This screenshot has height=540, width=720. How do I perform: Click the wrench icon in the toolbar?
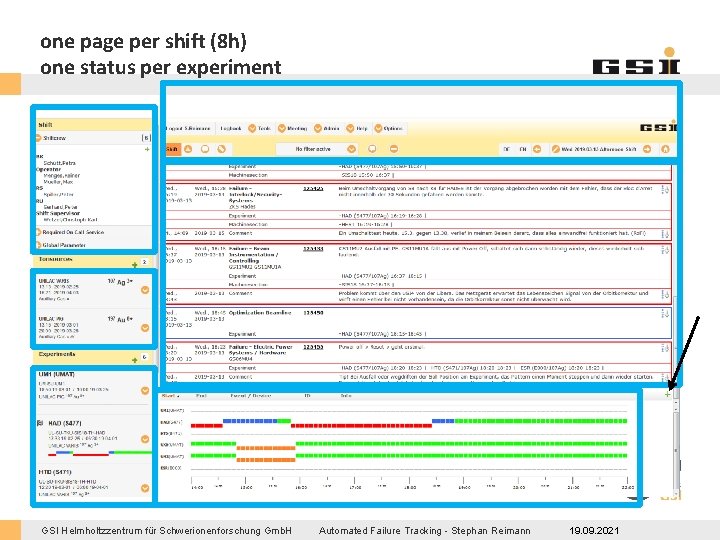(221, 149)
